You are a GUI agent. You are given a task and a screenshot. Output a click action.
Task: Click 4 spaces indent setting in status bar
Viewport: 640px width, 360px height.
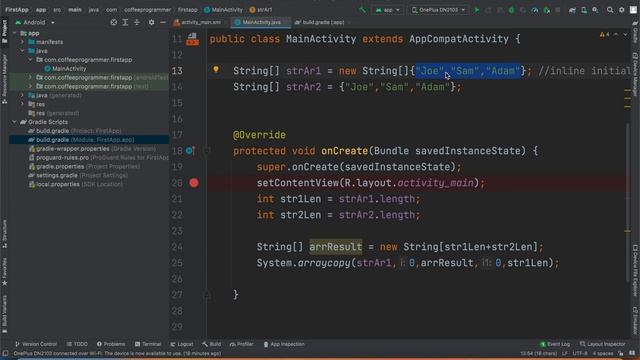coord(603,353)
